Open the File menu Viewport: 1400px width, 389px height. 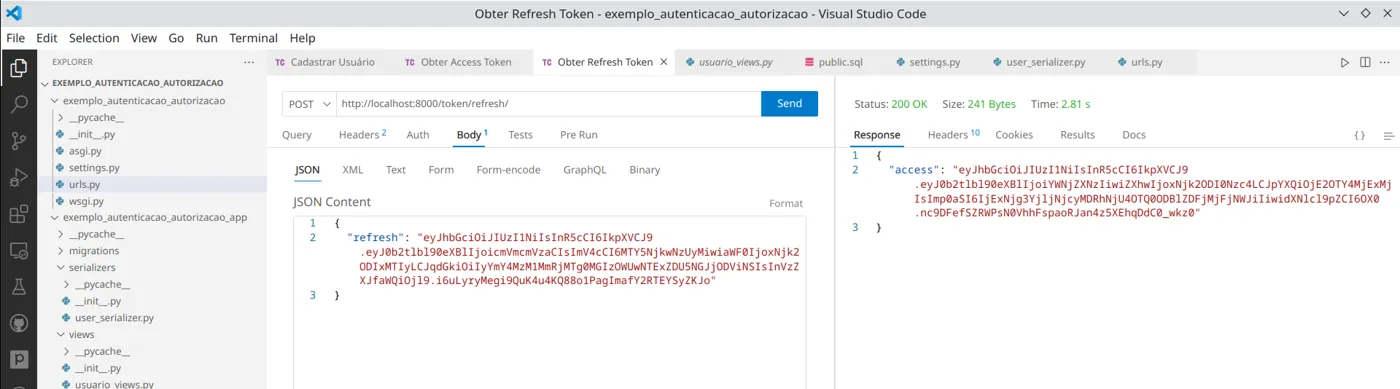16,38
